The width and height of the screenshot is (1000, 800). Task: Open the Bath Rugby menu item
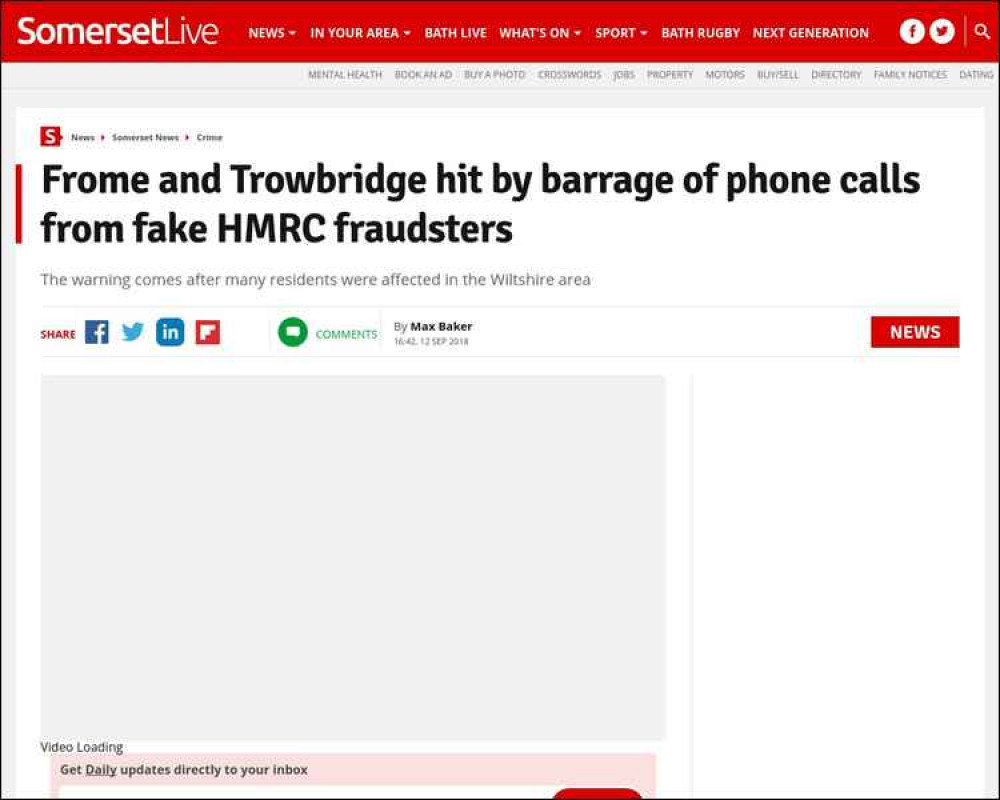click(x=700, y=33)
